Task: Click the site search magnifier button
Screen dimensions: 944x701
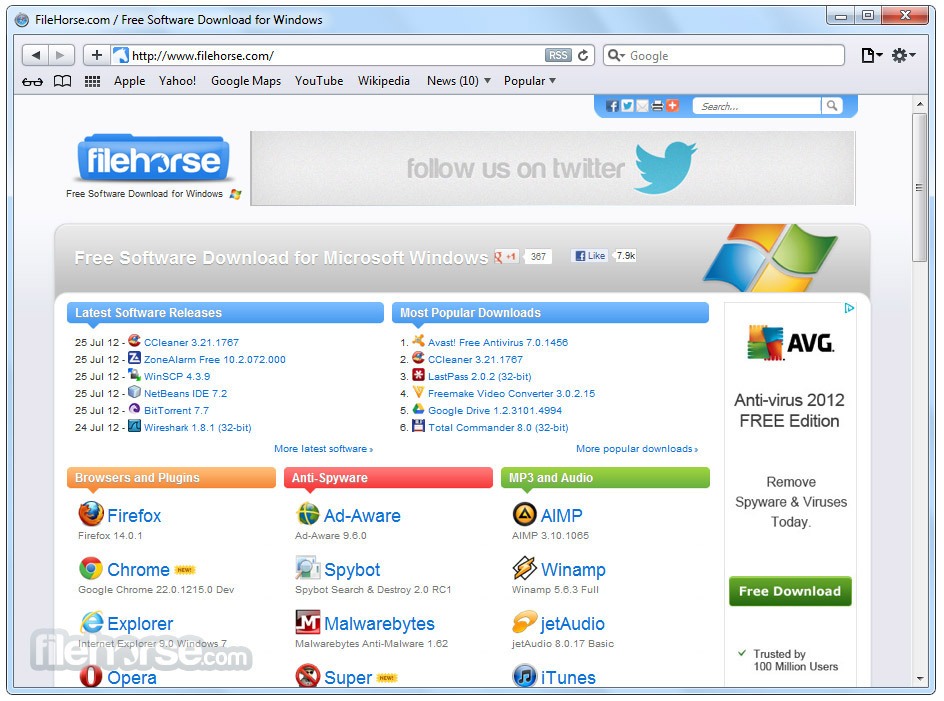Action: [831, 106]
